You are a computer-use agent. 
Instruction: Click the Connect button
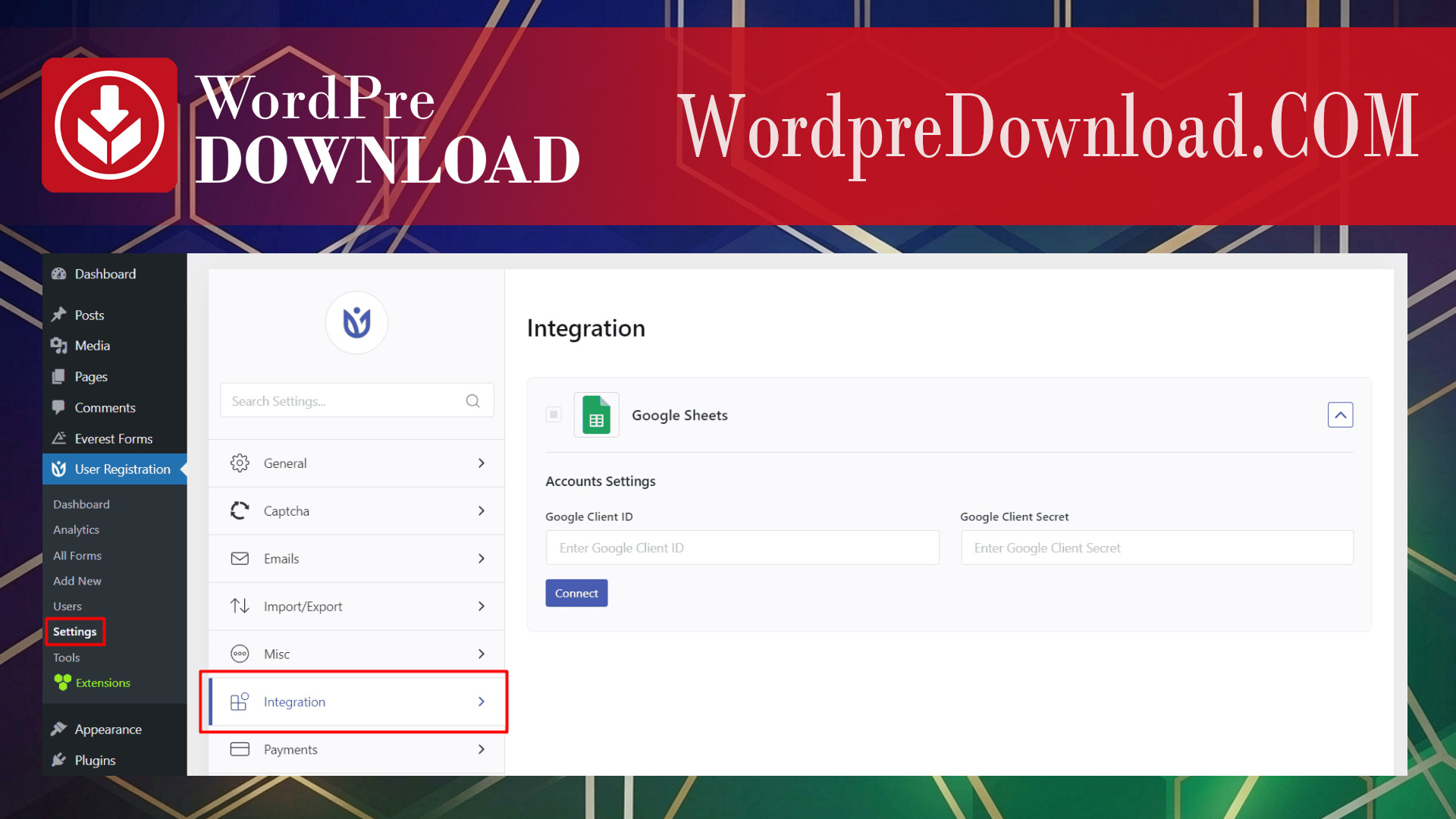(x=576, y=593)
